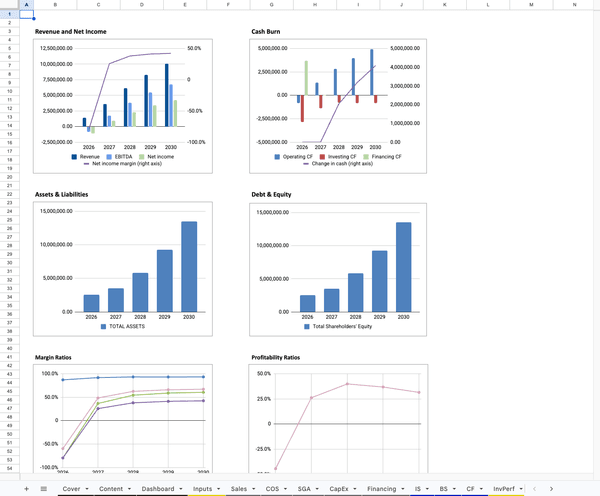Open the all sheets list icon
600x496 pixels.
tap(43, 488)
